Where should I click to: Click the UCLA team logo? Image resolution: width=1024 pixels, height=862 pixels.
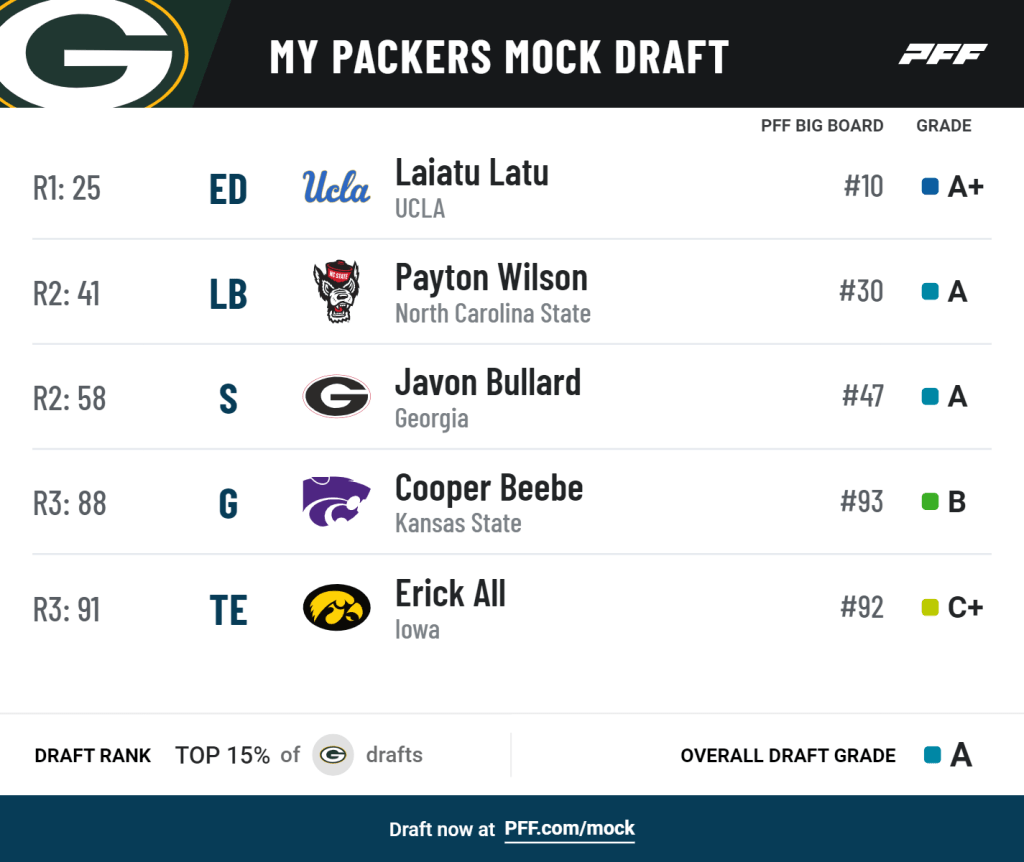[336, 187]
